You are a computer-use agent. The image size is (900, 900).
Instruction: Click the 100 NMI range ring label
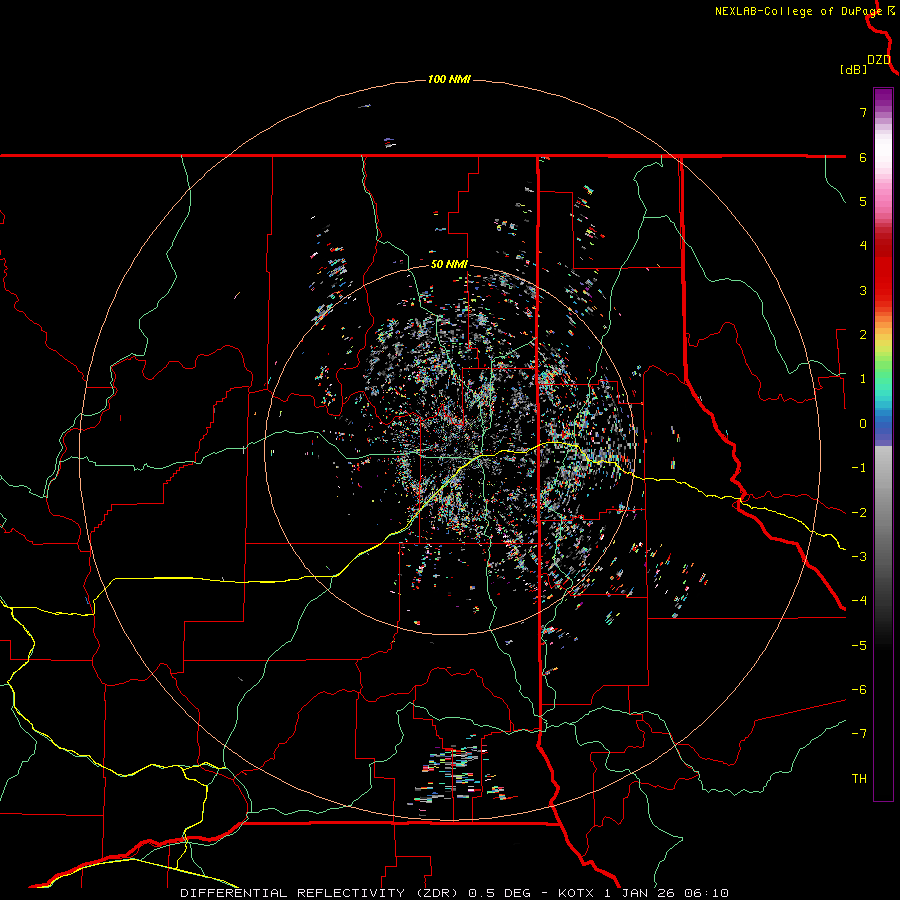pyautogui.click(x=449, y=79)
